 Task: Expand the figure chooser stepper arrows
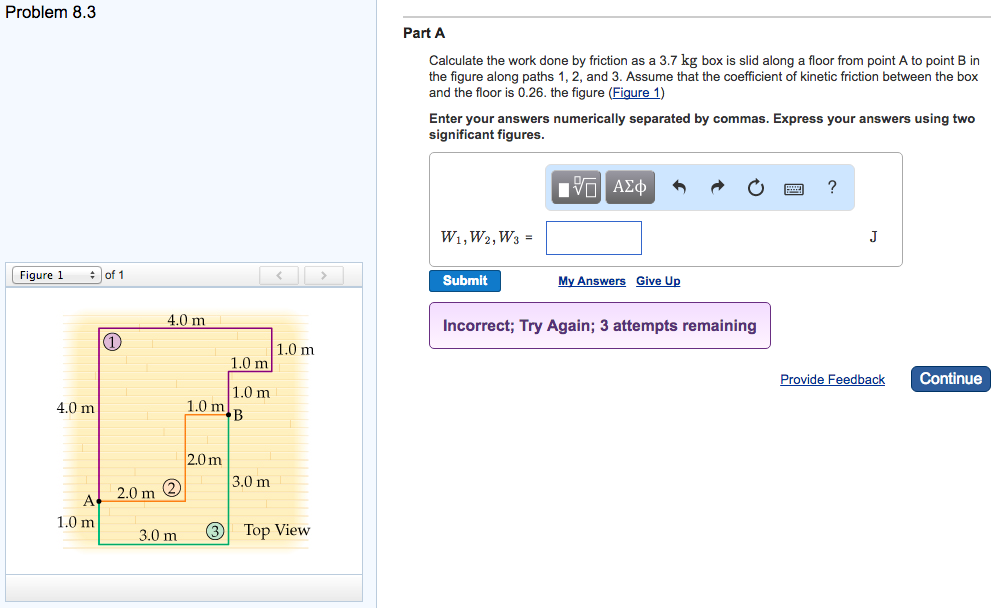[x=90, y=274]
